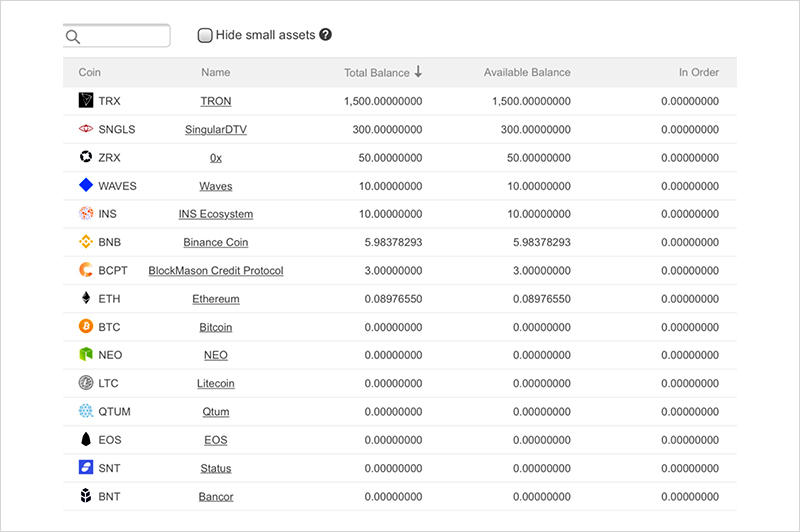
Task: Open the Bitcoin link
Action: 216,327
